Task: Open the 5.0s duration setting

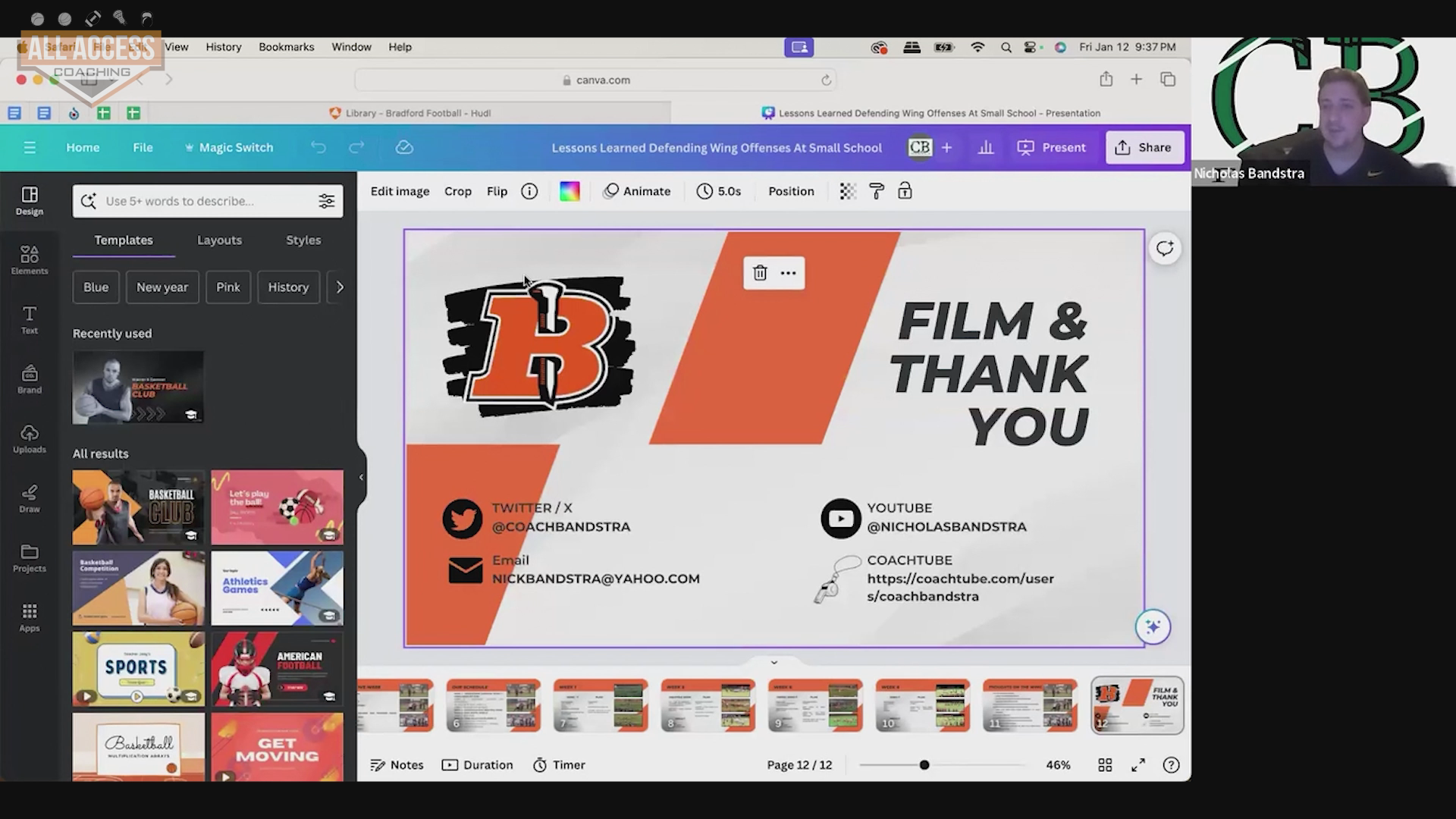Action: click(719, 191)
